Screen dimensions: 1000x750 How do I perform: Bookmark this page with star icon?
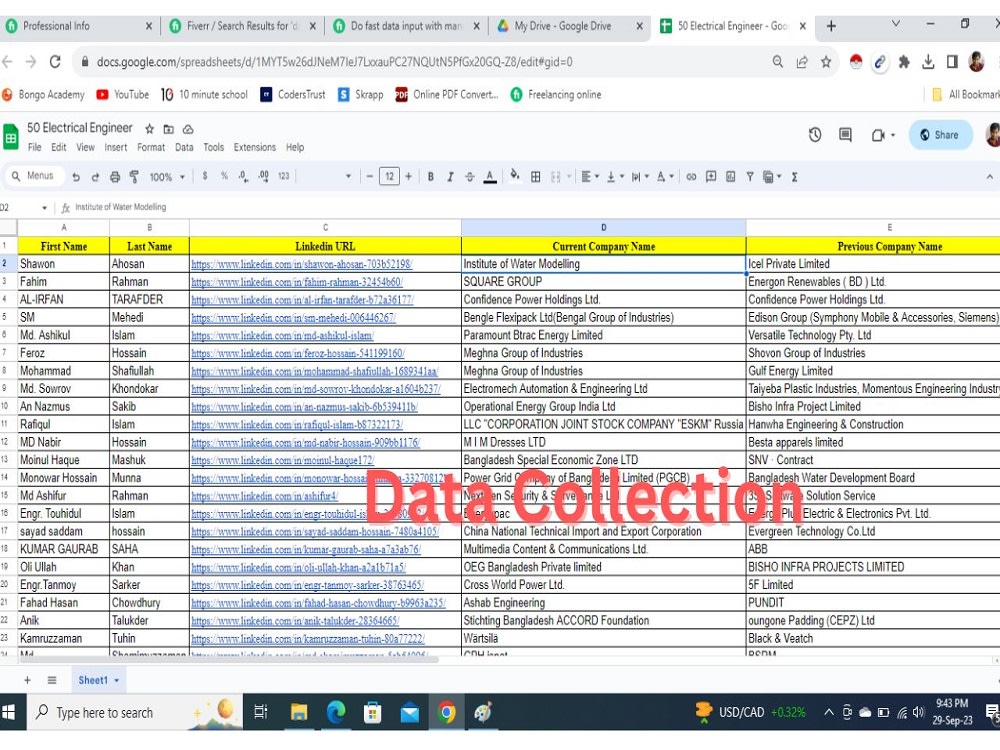pyautogui.click(x=826, y=62)
